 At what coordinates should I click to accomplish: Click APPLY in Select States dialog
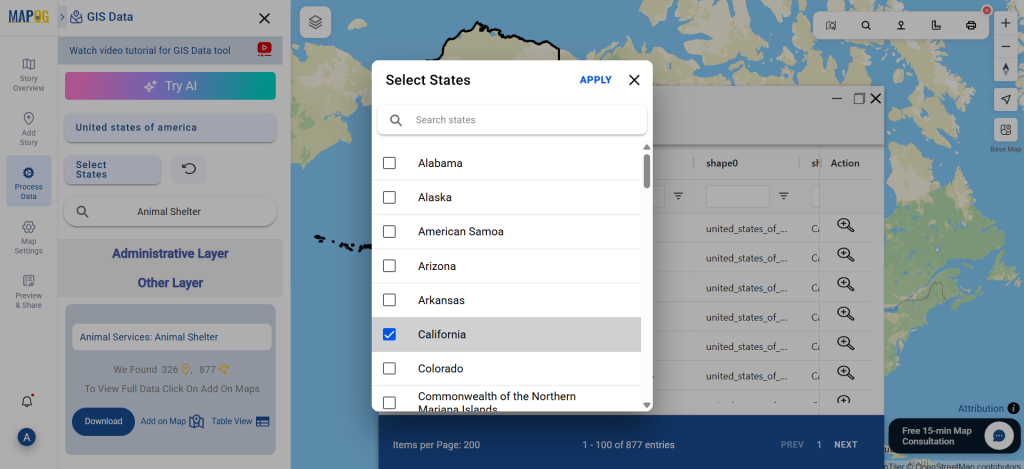pyautogui.click(x=596, y=80)
